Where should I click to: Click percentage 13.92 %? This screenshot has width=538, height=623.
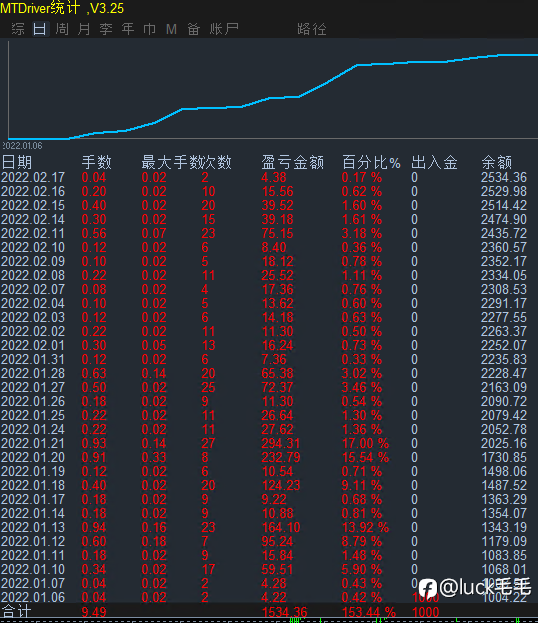click(366, 527)
